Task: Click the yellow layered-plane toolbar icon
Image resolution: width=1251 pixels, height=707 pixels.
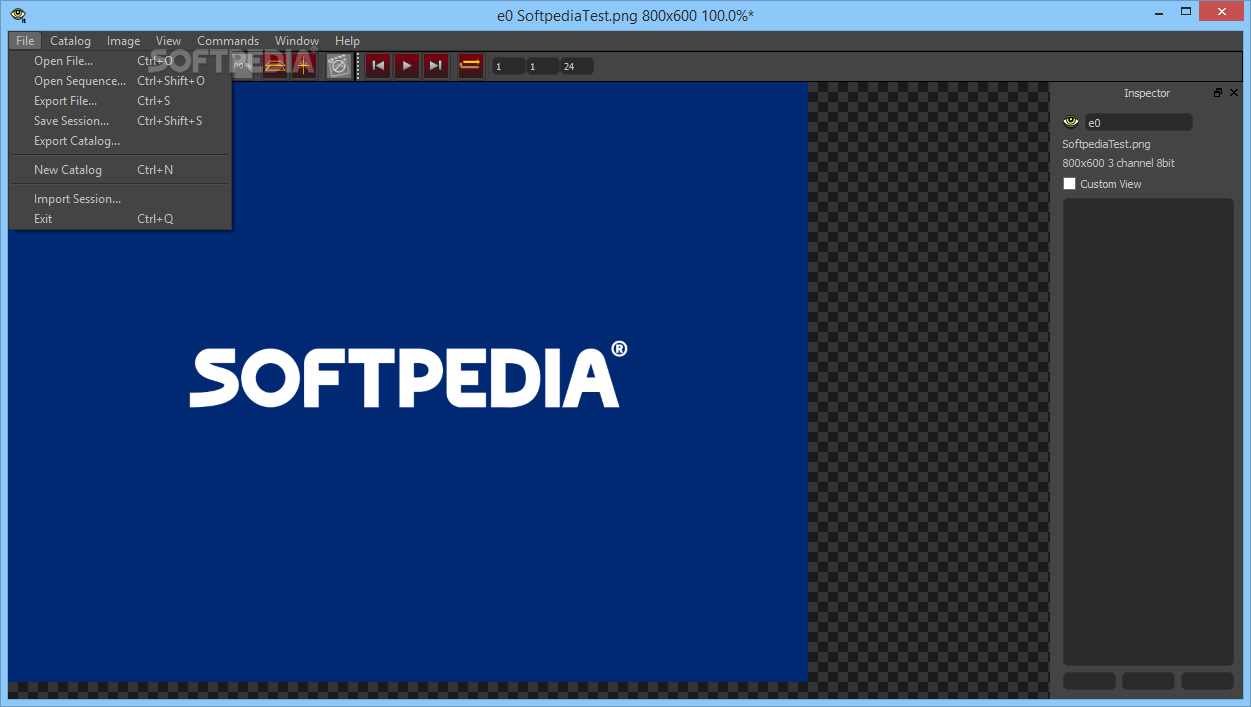Action: (275, 66)
